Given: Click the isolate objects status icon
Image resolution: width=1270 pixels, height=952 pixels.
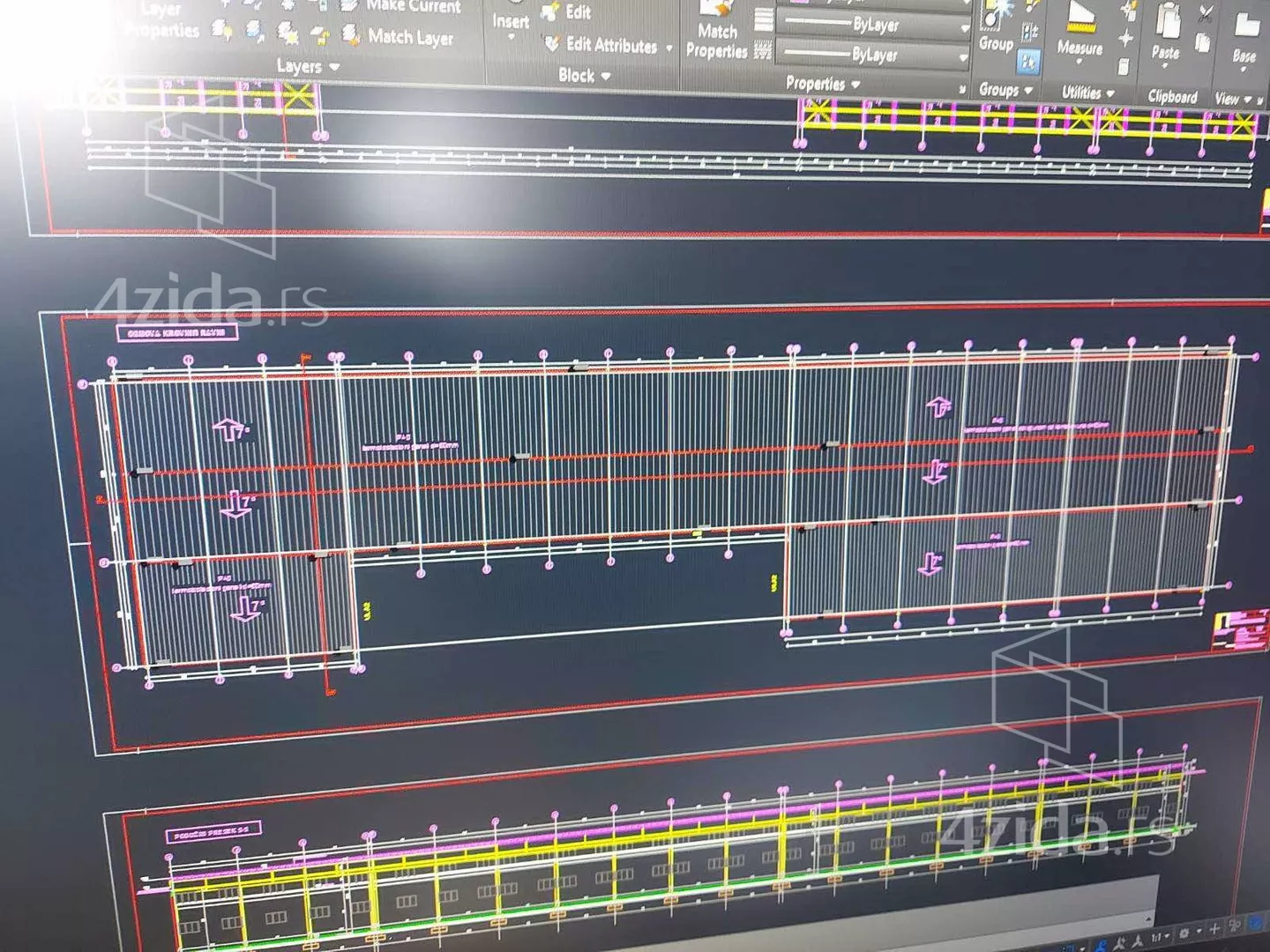Looking at the screenshot, I should pos(1235,926).
